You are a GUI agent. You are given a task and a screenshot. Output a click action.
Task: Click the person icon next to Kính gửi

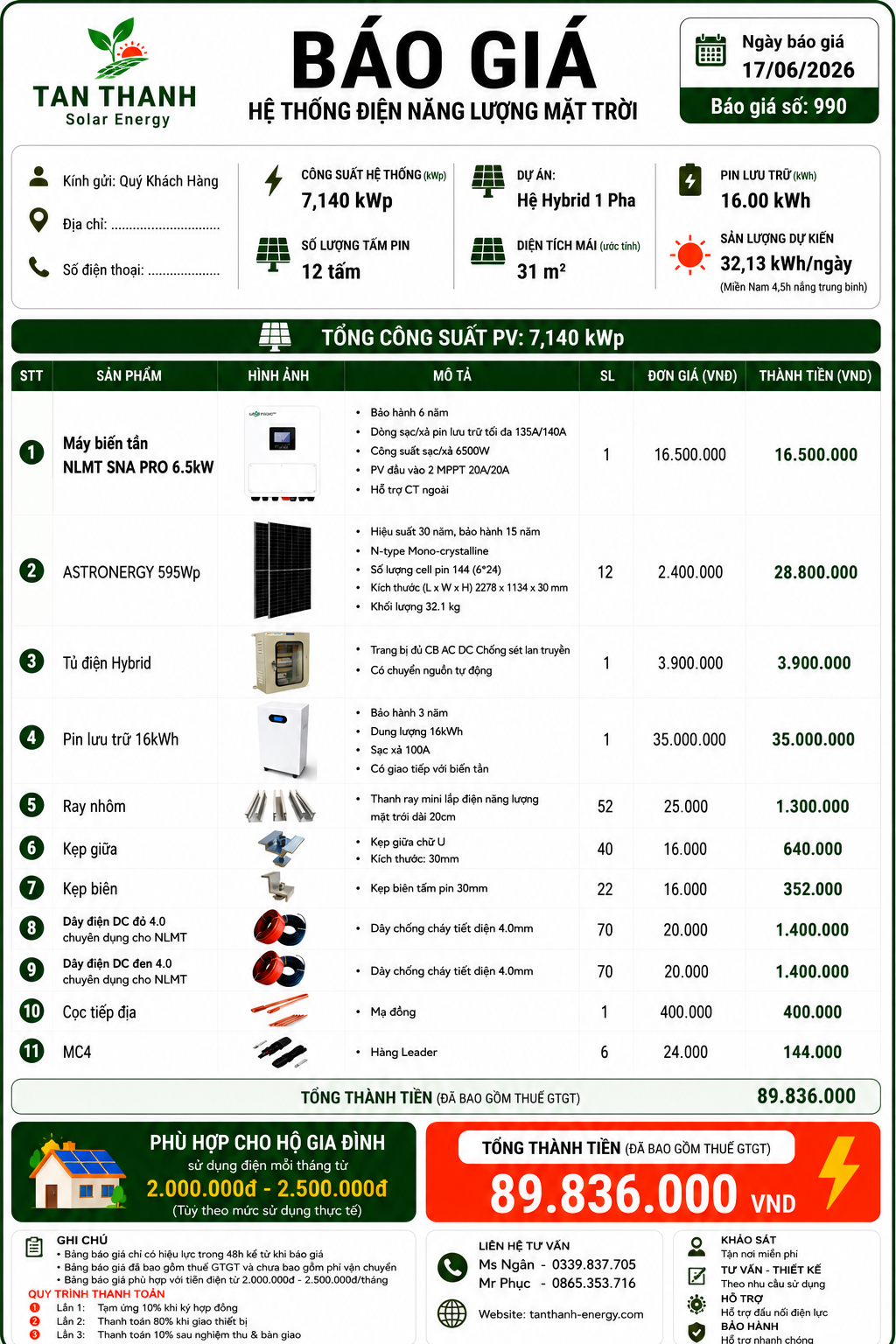(x=38, y=176)
